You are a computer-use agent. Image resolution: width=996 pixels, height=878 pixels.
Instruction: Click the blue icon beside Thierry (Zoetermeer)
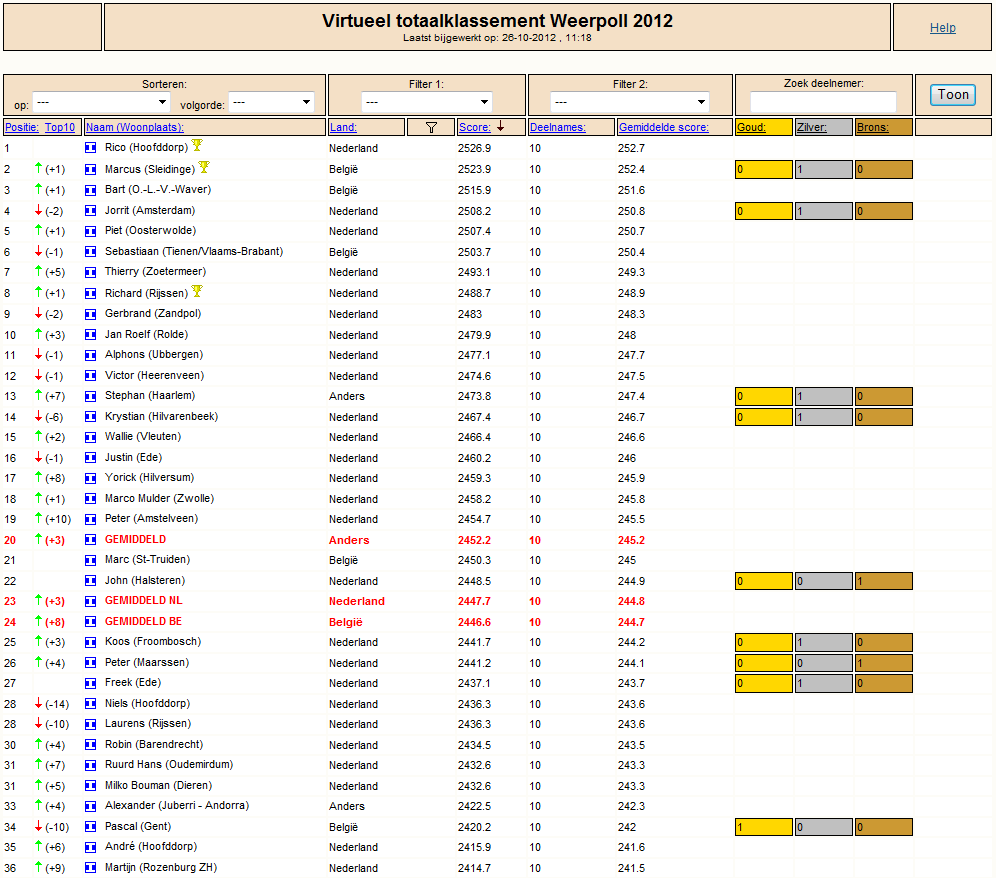[91, 272]
